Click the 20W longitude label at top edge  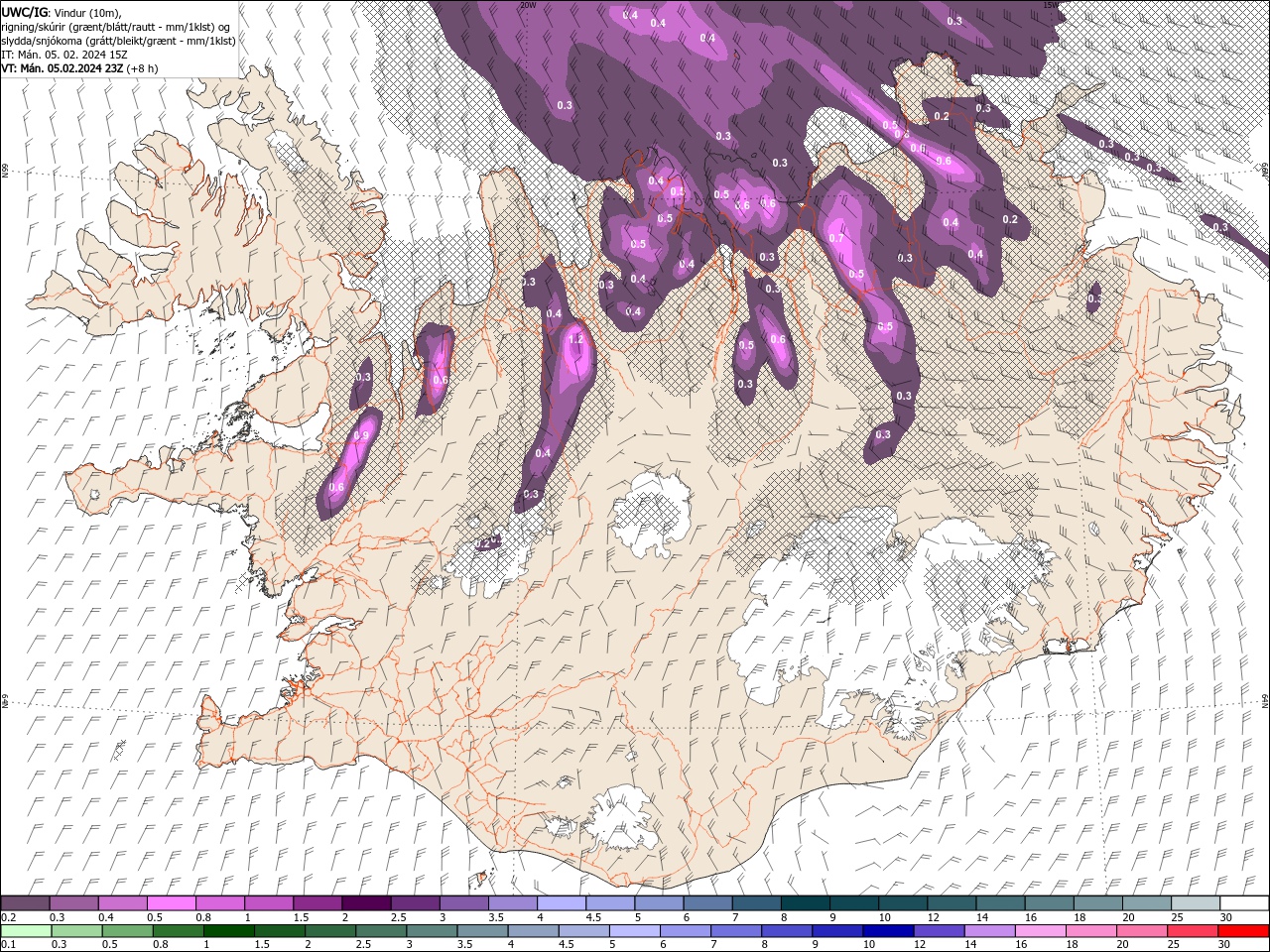tap(528, 5)
